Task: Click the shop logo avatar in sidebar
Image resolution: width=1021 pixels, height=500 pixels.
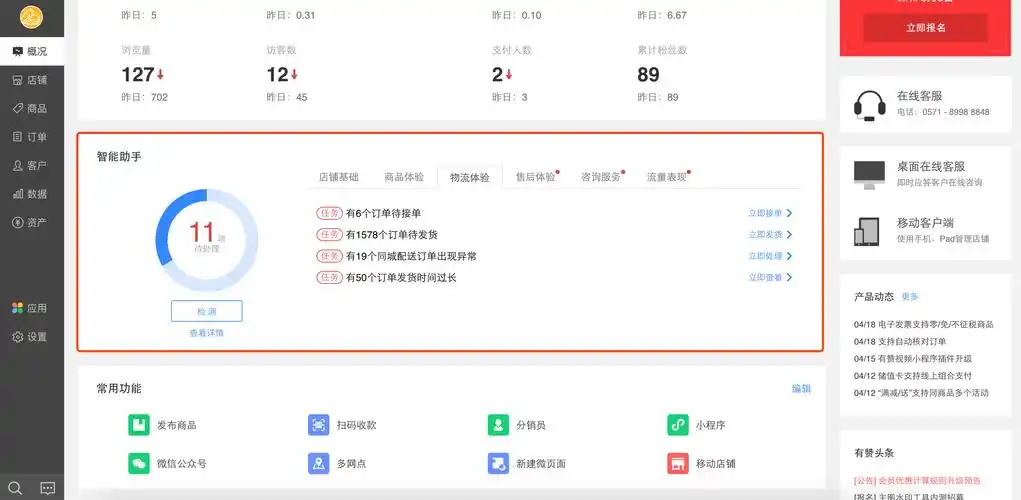Action: [31, 17]
